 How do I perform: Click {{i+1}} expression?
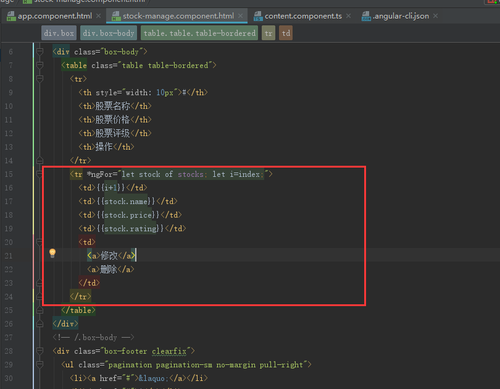(x=111, y=188)
